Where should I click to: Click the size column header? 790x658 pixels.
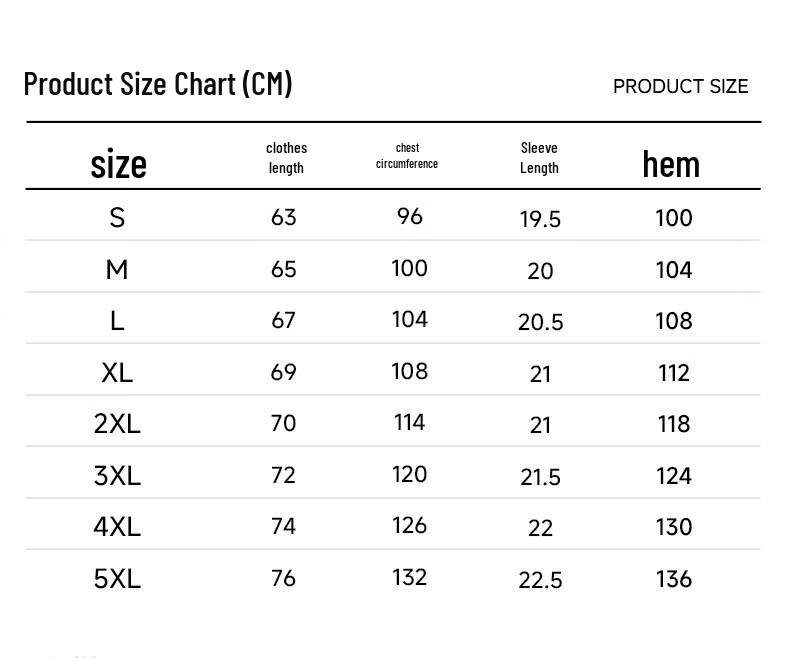[x=118, y=164]
